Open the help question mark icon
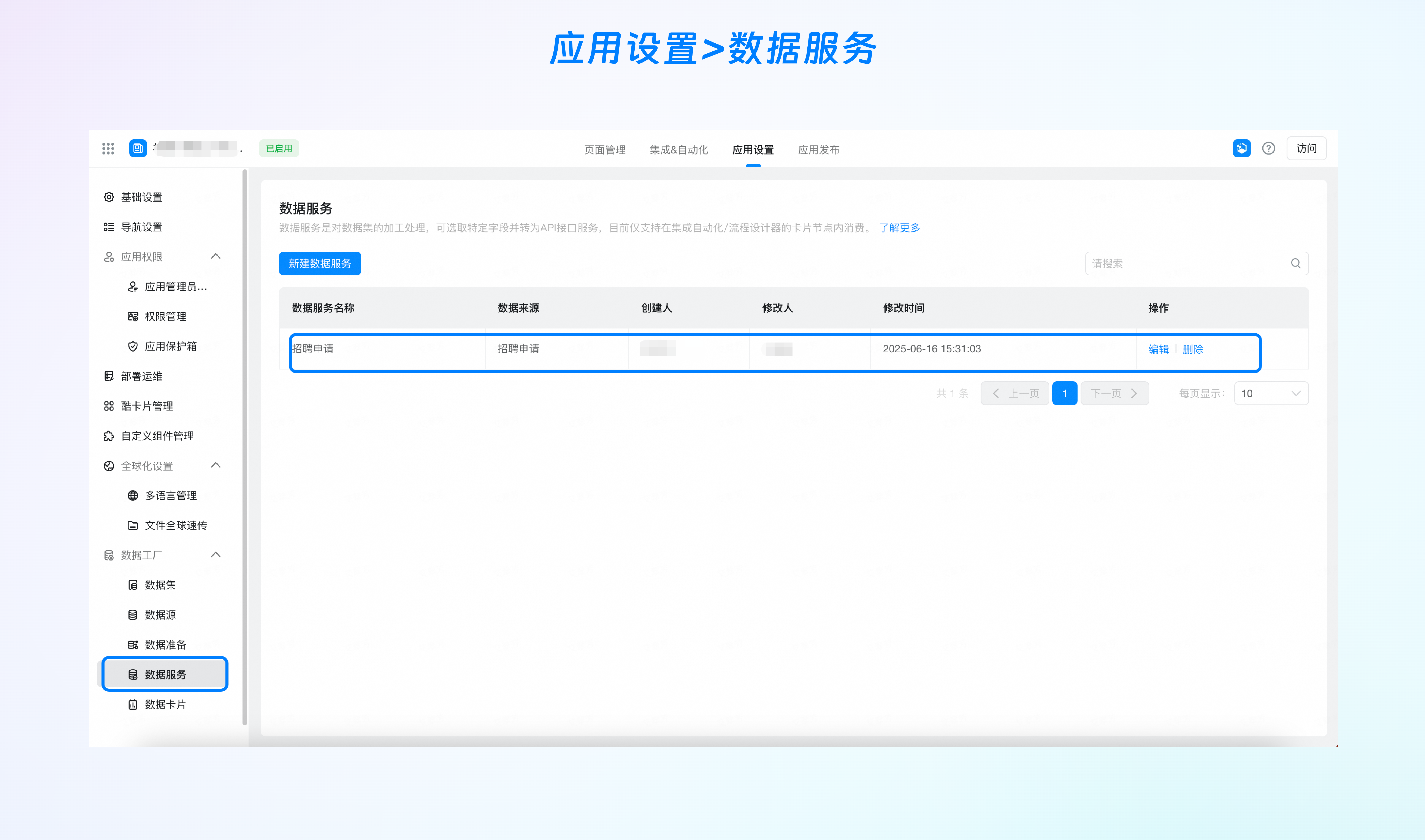The width and height of the screenshot is (1425, 840). (x=1269, y=148)
